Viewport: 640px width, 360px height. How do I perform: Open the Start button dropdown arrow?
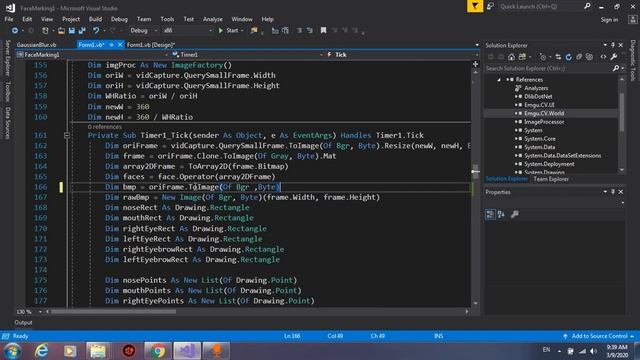tap(242, 31)
